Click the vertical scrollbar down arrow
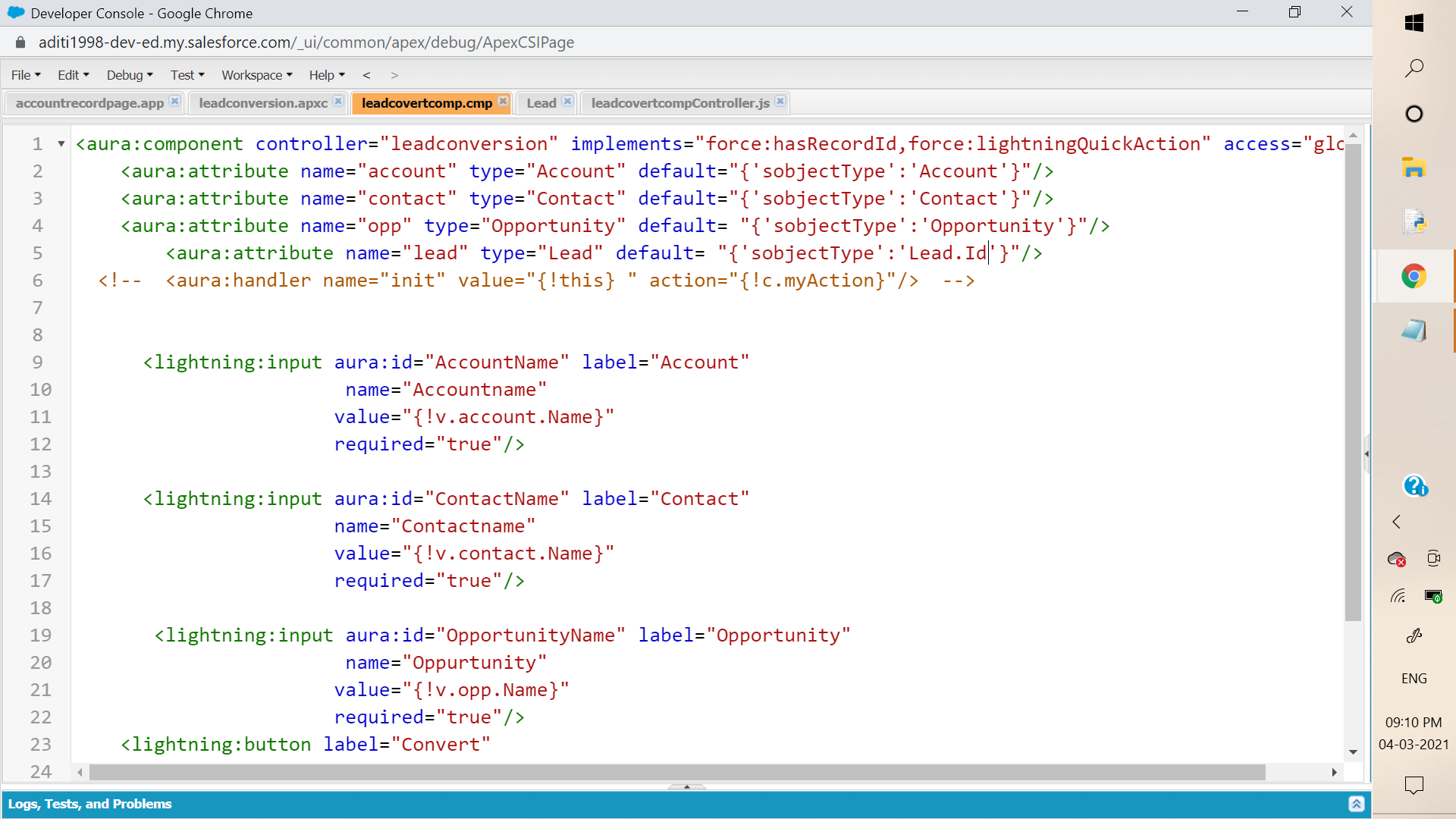The height and width of the screenshot is (819, 1456). tap(1353, 752)
